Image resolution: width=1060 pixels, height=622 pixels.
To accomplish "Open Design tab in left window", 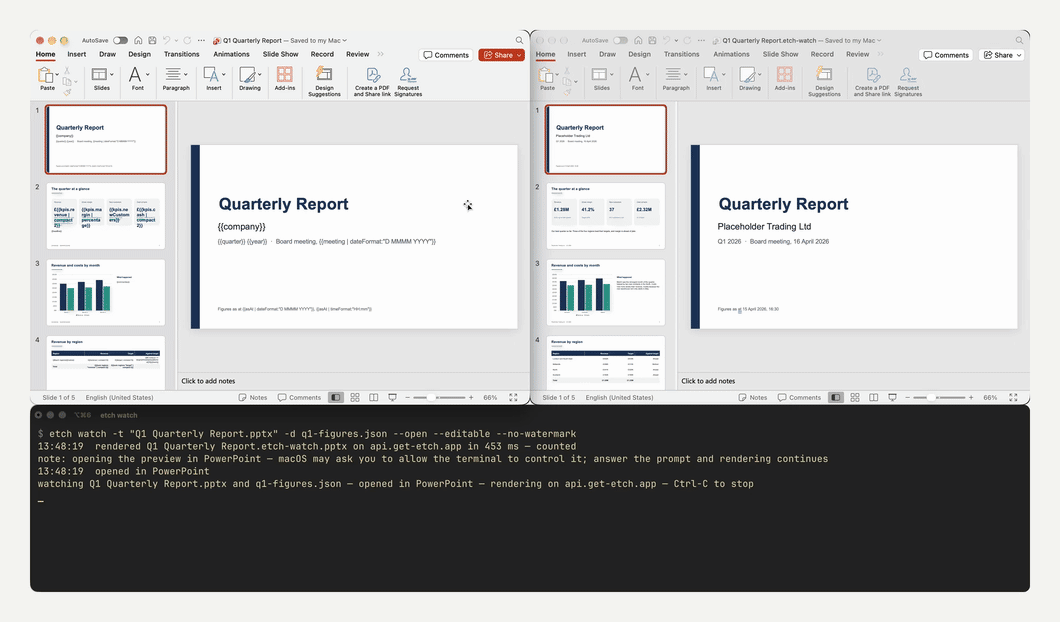I will click(139, 54).
